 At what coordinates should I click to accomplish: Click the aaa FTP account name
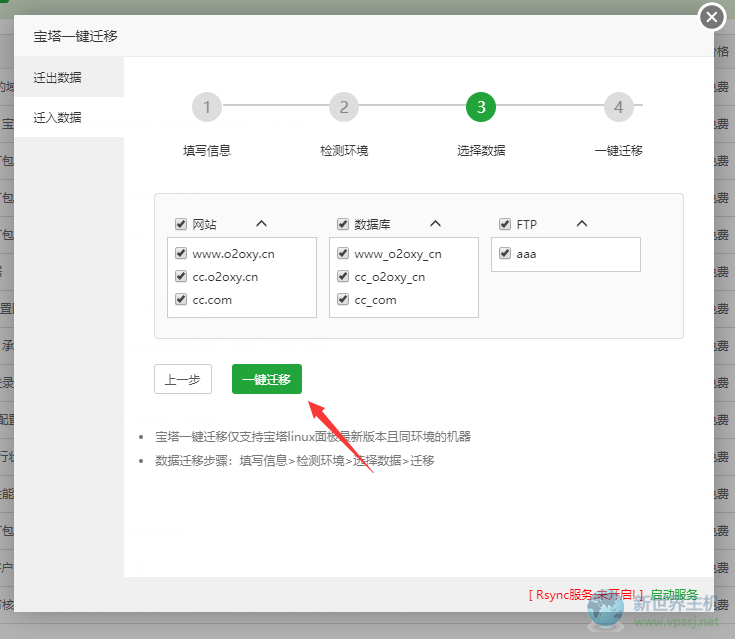tap(526, 254)
